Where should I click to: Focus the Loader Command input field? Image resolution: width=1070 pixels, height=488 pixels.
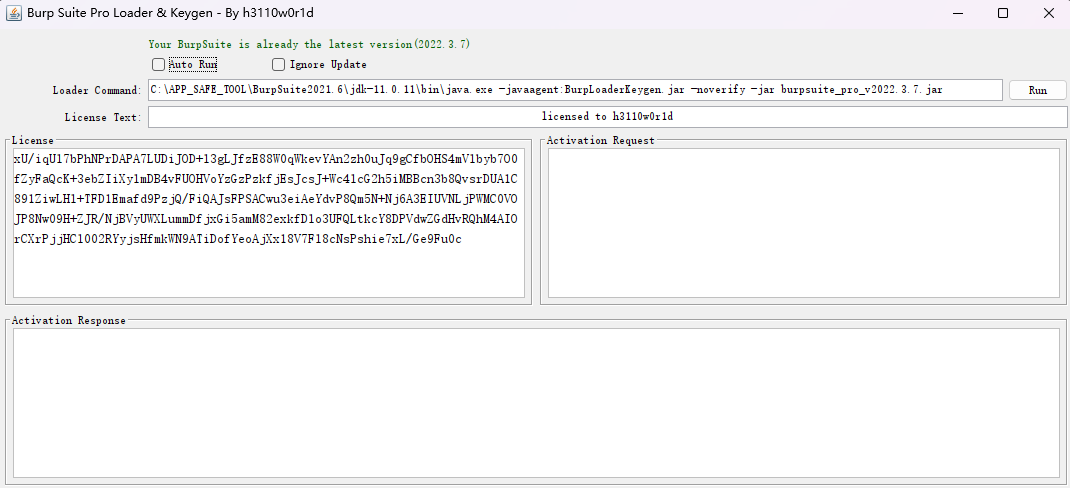(575, 90)
